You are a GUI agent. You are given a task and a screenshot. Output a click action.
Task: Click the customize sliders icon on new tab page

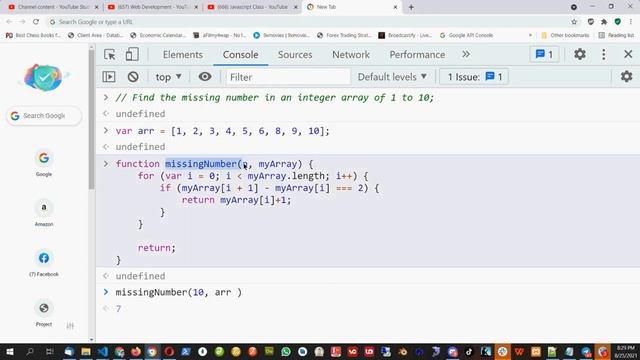tap(70, 326)
